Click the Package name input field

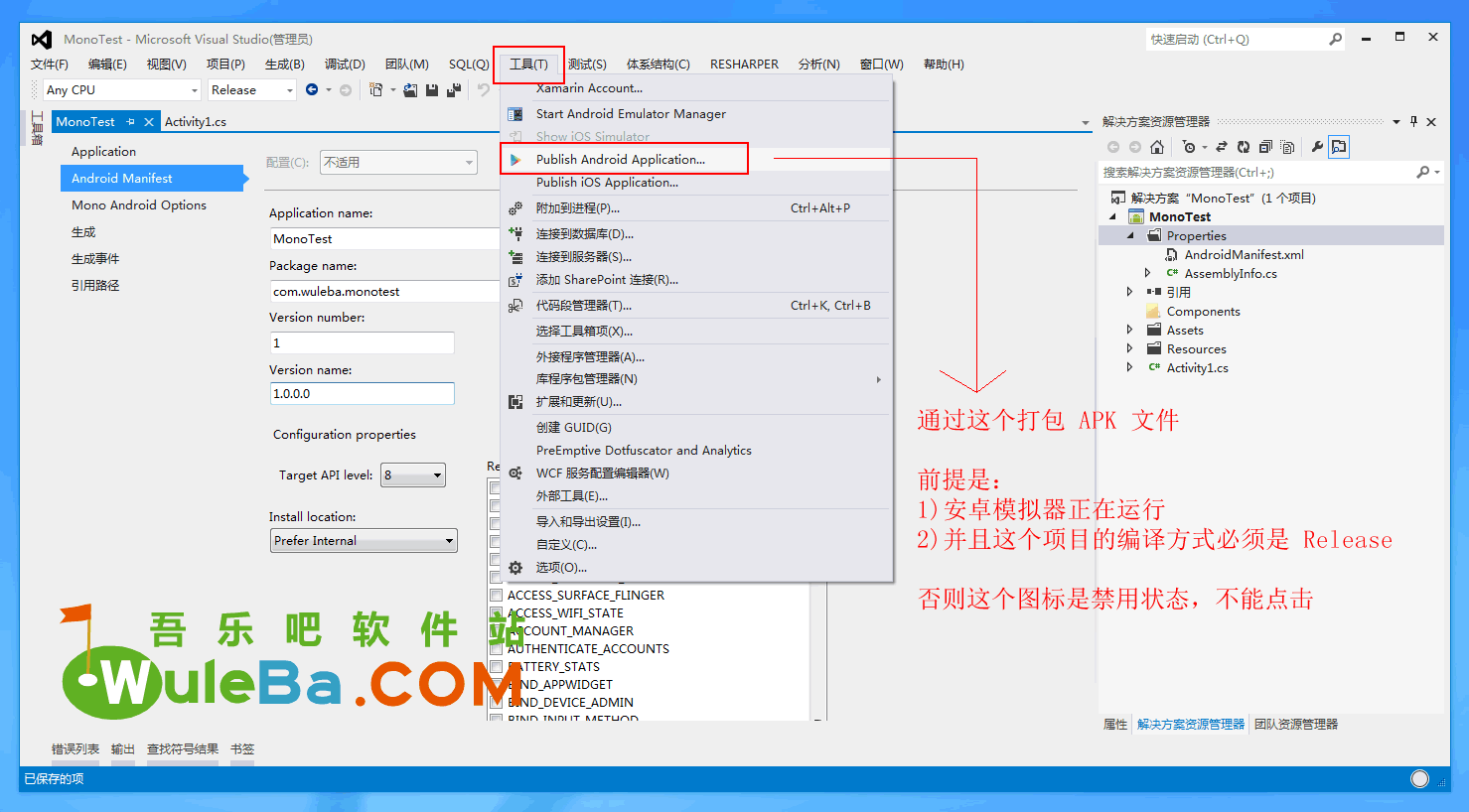coord(385,291)
